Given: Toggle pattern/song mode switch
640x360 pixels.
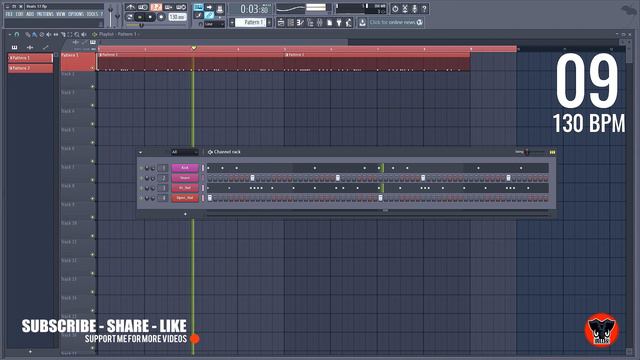Looking at the screenshot, I should 129,17.
